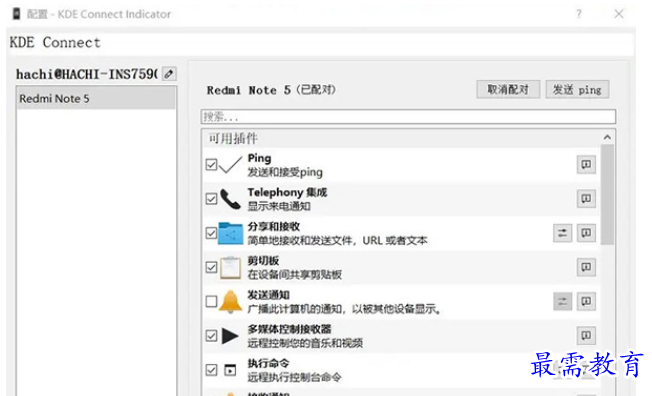The image size is (652, 396).
Task: Click the 可用插件 header text
Action: tap(233, 138)
